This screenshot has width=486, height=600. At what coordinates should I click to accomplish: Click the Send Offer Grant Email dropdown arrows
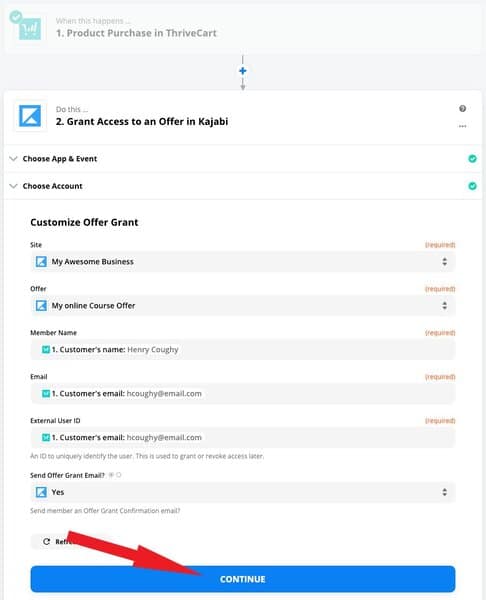(x=444, y=492)
